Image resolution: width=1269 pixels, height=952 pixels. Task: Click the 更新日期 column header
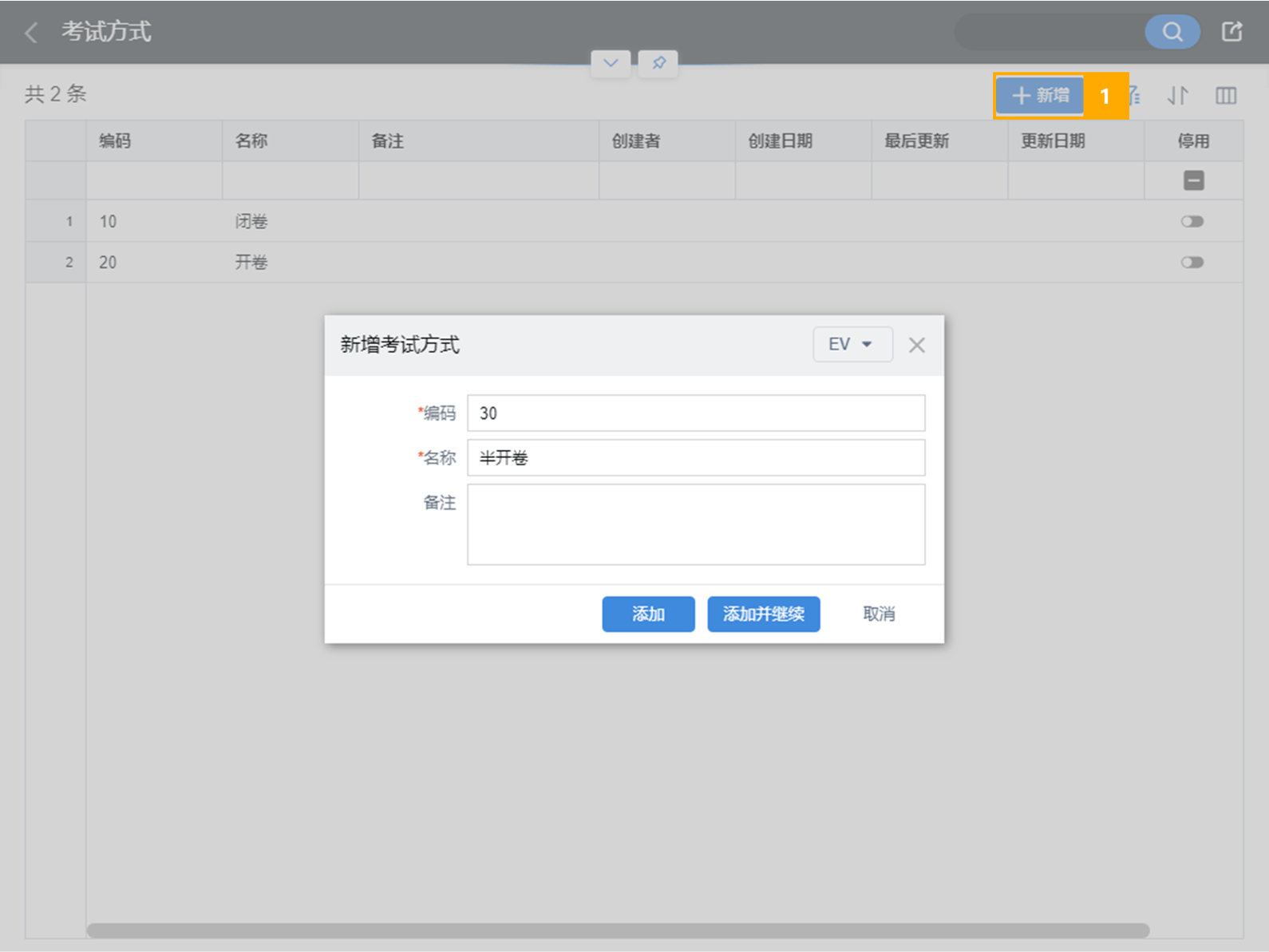(1077, 141)
